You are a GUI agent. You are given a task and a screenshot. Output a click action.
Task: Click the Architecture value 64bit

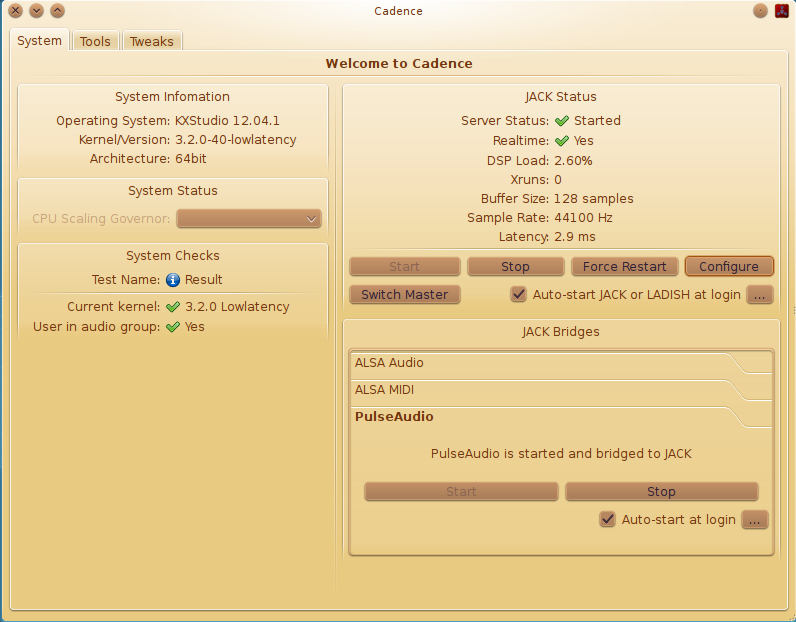[x=191, y=159]
